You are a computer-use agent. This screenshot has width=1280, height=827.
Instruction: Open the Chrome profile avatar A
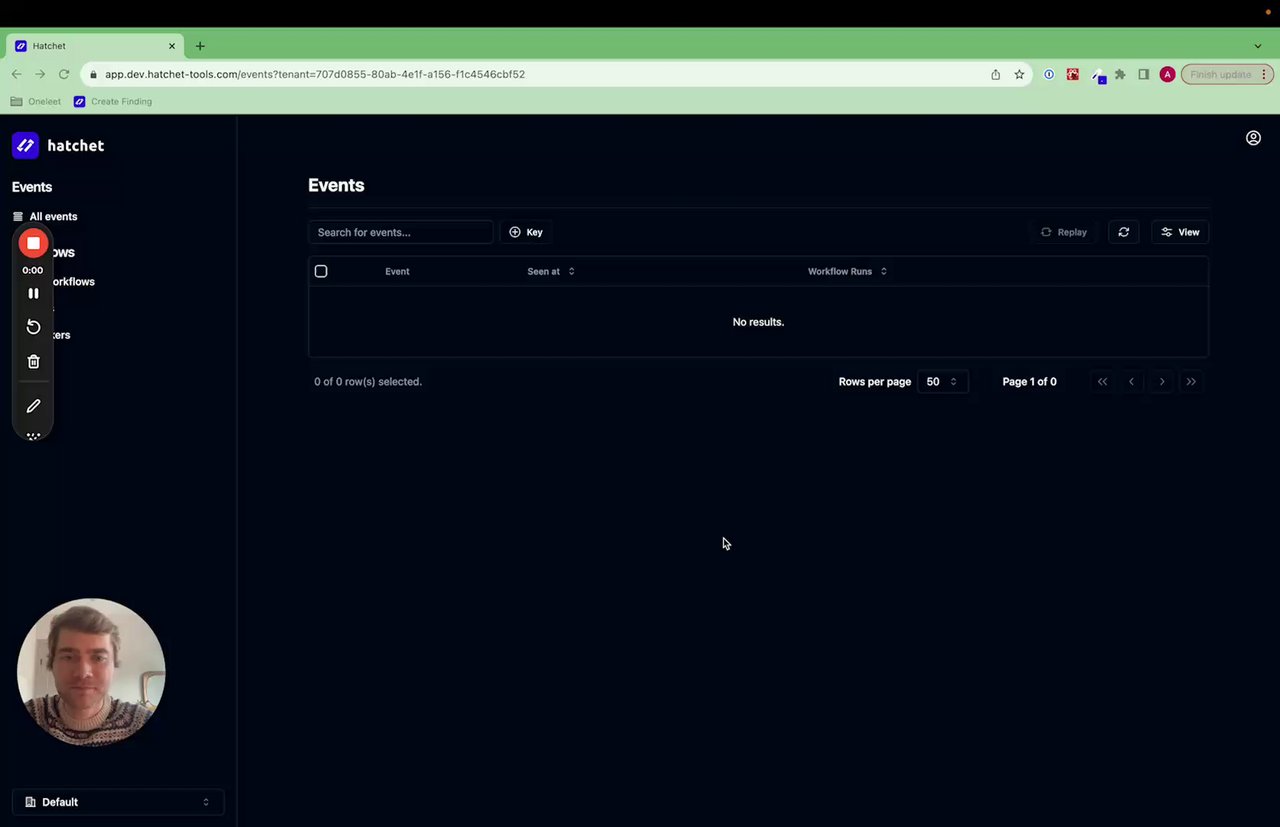click(1167, 74)
